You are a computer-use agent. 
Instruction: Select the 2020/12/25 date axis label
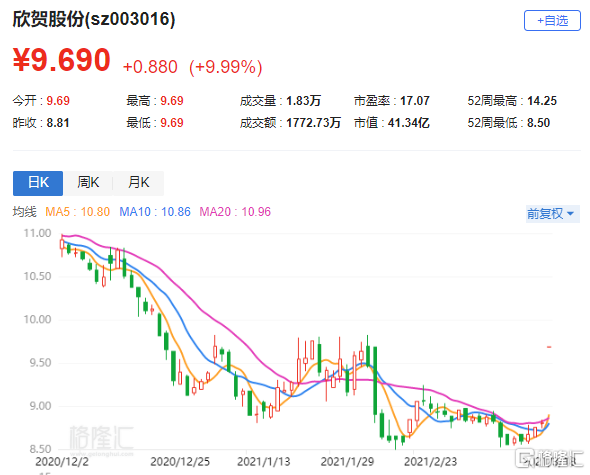click(180, 462)
